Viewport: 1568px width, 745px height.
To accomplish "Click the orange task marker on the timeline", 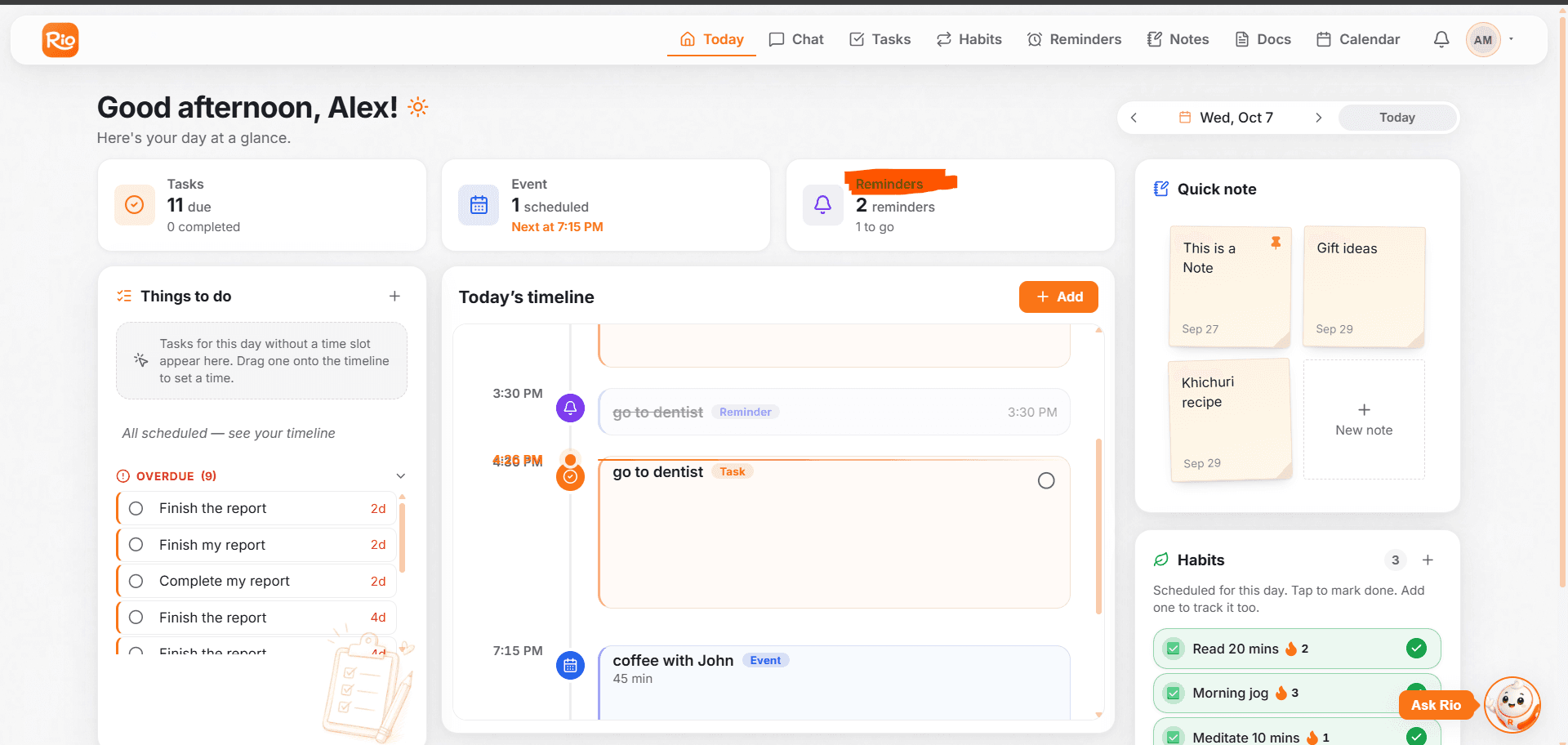I will [570, 476].
